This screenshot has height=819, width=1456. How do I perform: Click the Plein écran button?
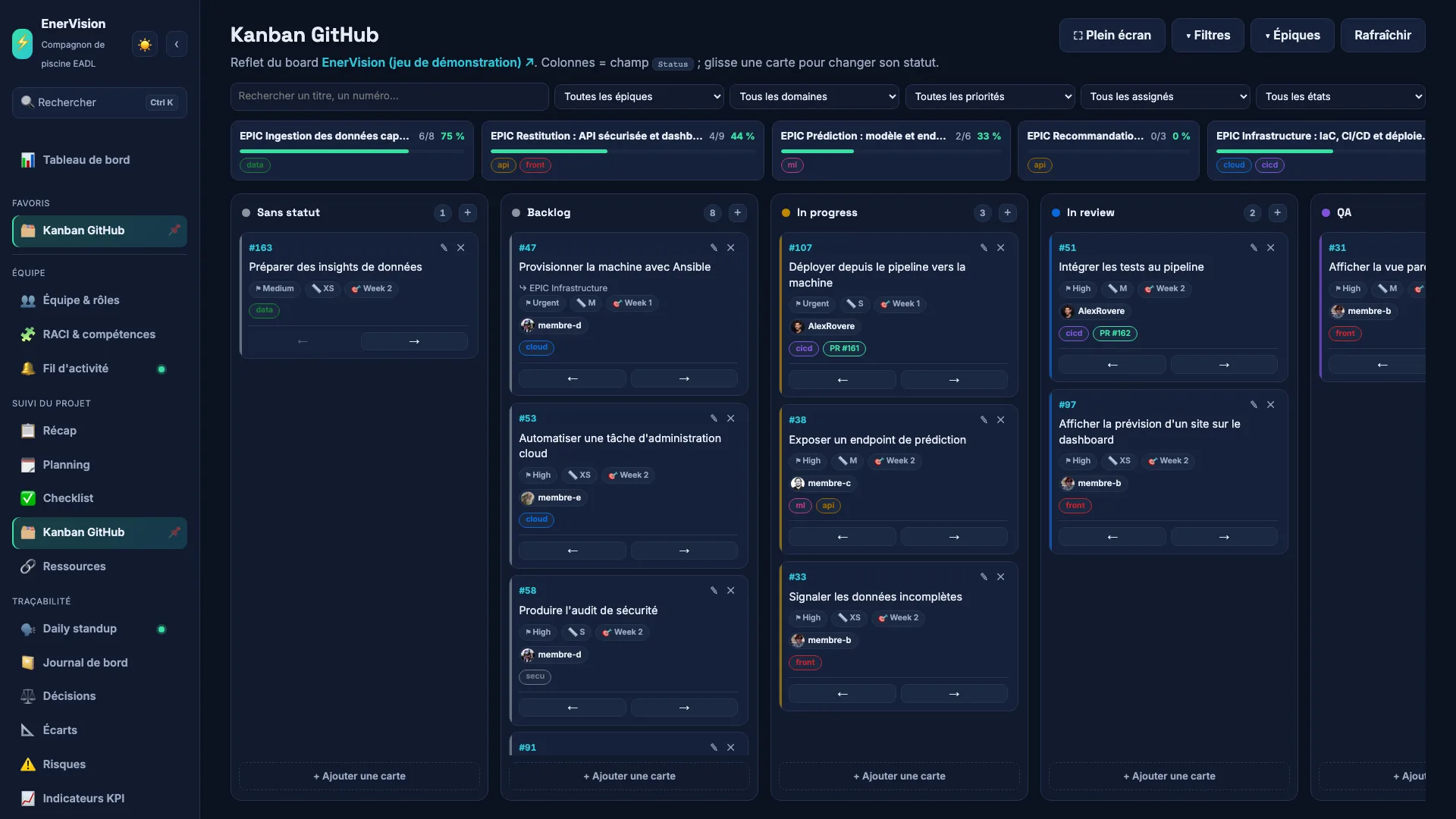[1112, 36]
